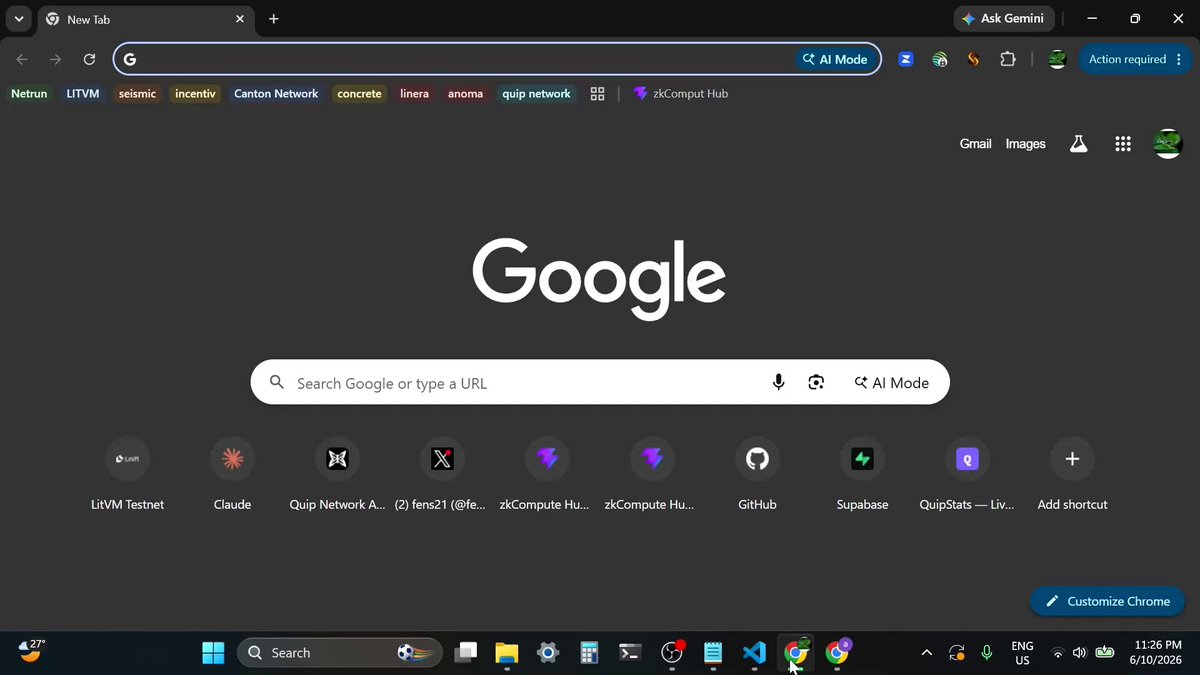Open the bookmark tab groups grid icon

pos(598,93)
